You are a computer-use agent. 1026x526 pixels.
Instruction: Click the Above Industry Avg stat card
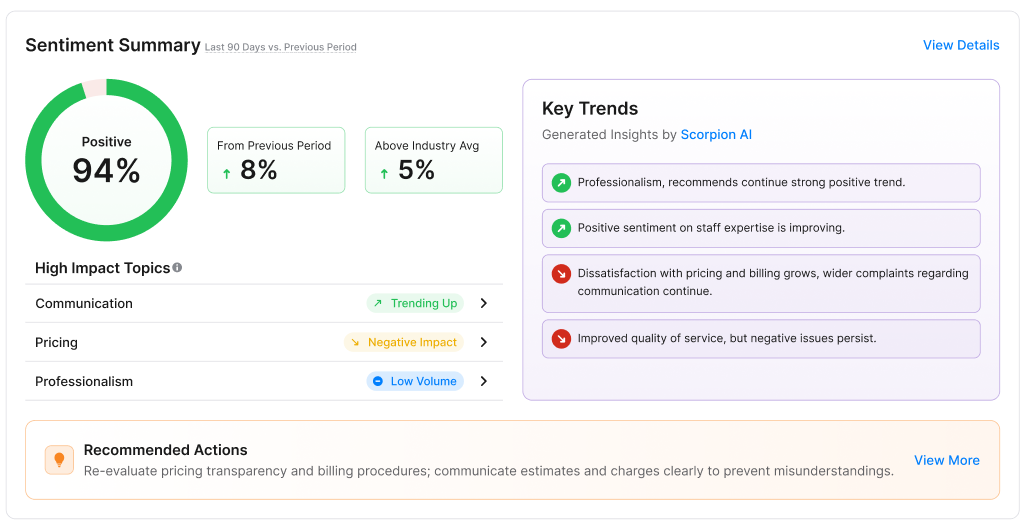(433, 160)
